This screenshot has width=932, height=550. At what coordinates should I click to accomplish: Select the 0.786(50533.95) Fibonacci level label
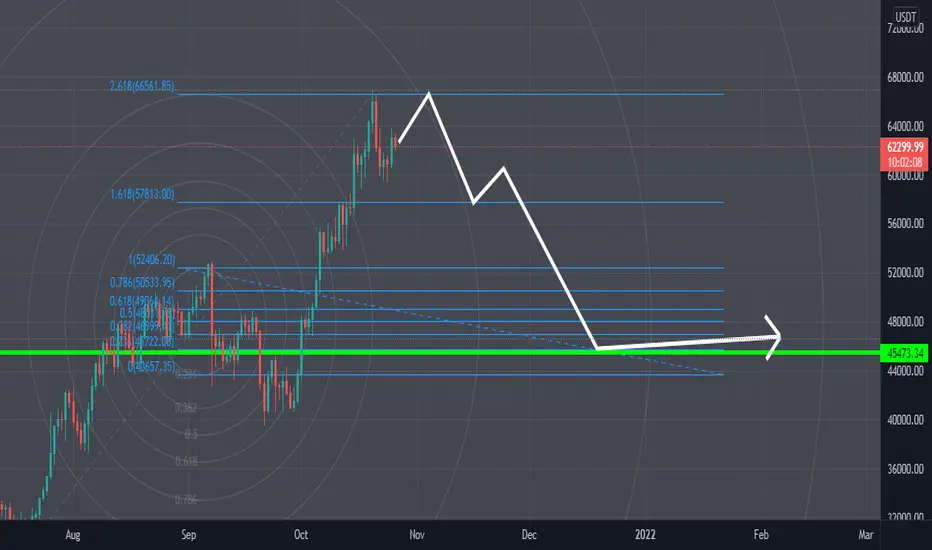point(142,282)
